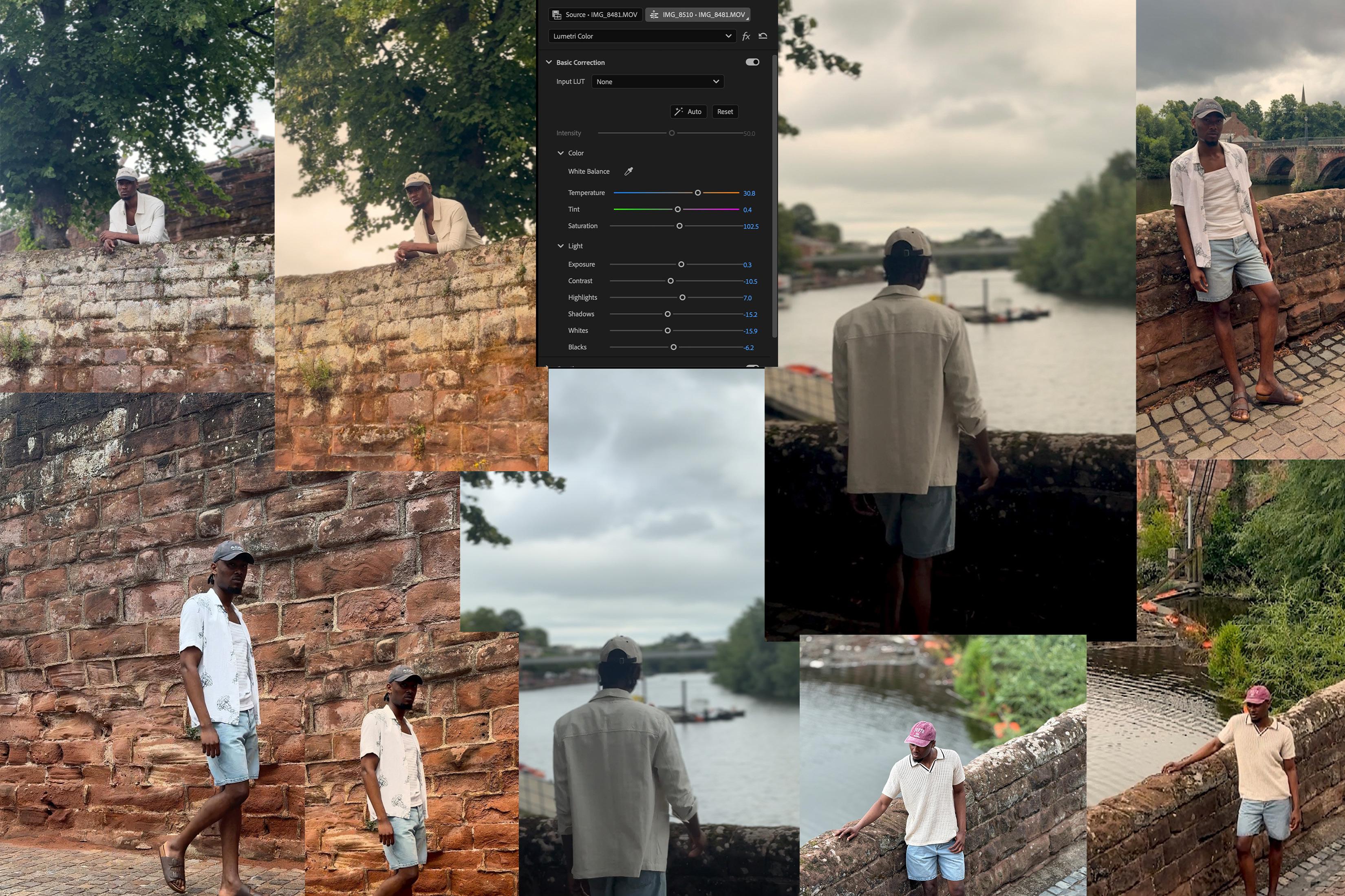Click the fx bypass effect icon
Viewport: 1345px width, 896px height.
coord(745,36)
